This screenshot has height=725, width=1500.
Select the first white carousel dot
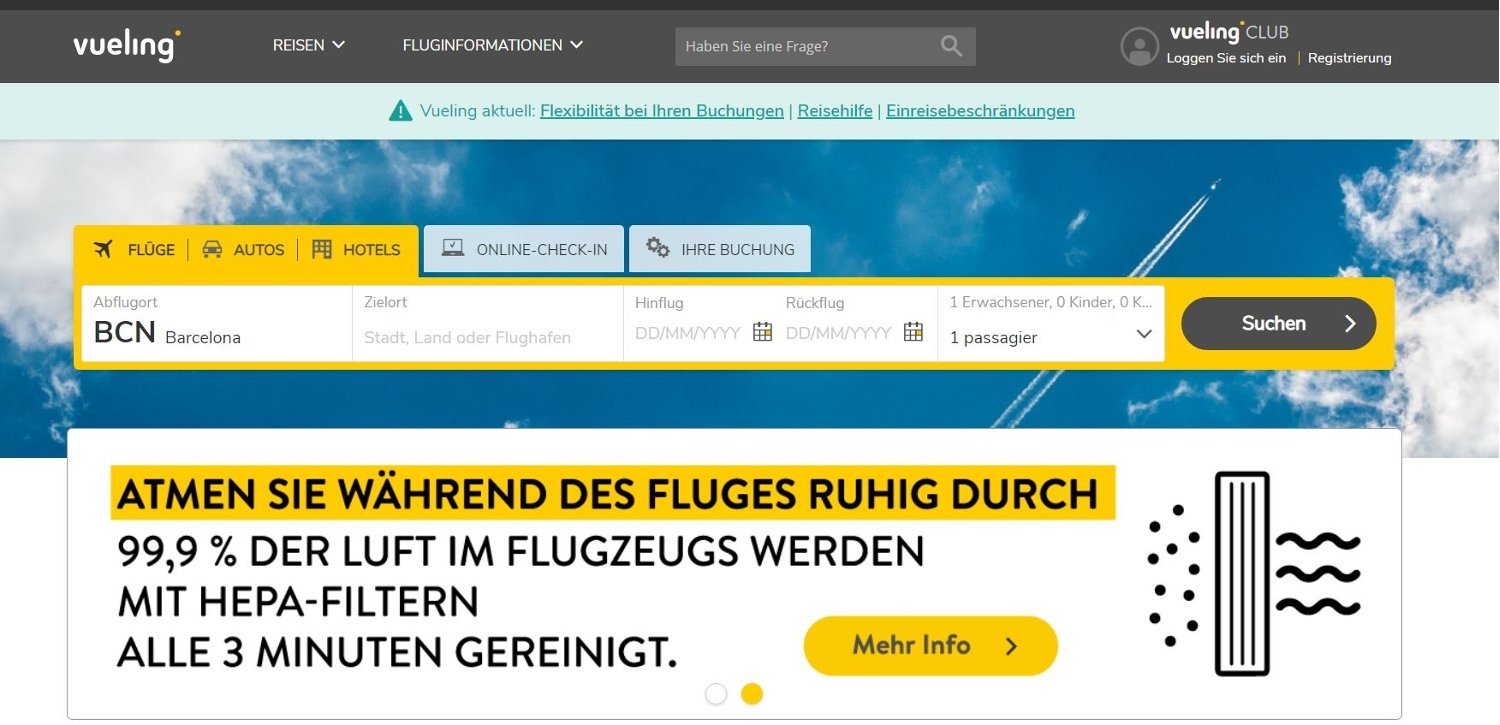click(x=716, y=694)
